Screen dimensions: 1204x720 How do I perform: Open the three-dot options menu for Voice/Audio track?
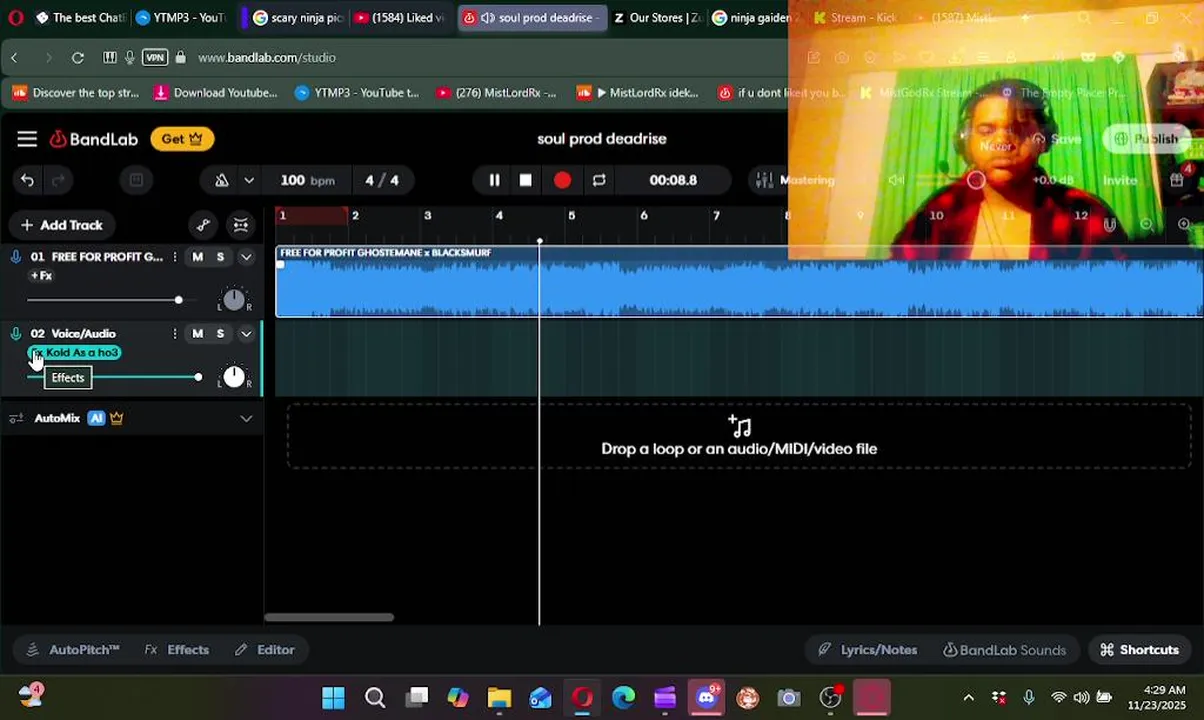pos(175,334)
